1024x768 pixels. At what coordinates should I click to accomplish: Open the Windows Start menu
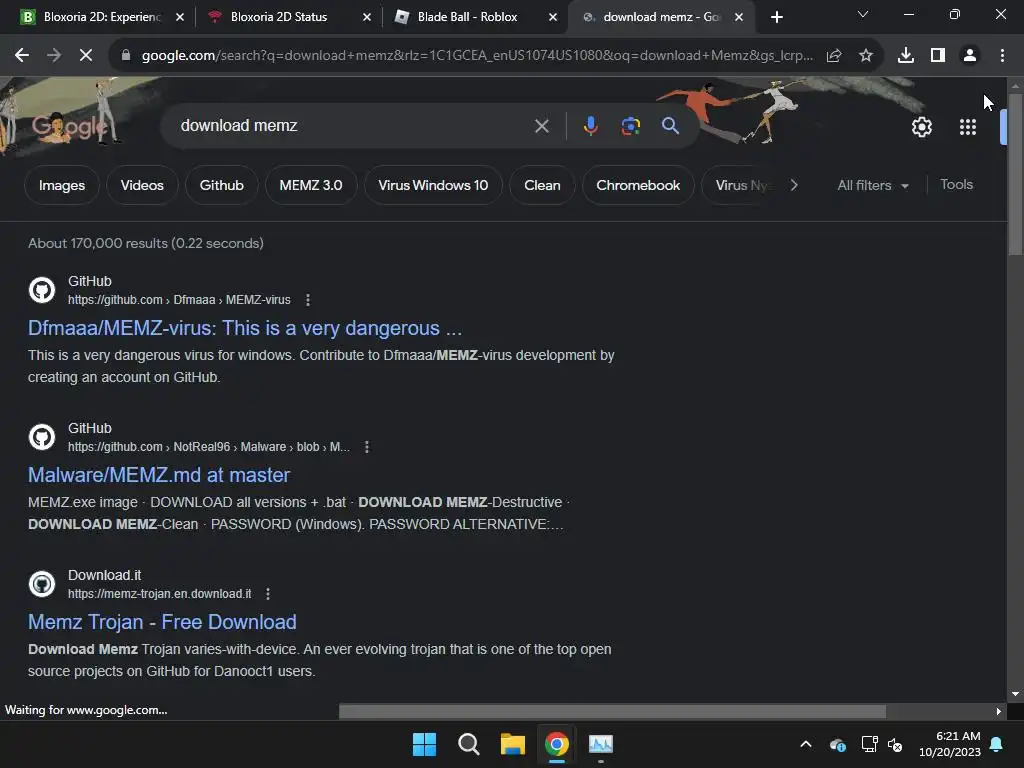(x=424, y=744)
